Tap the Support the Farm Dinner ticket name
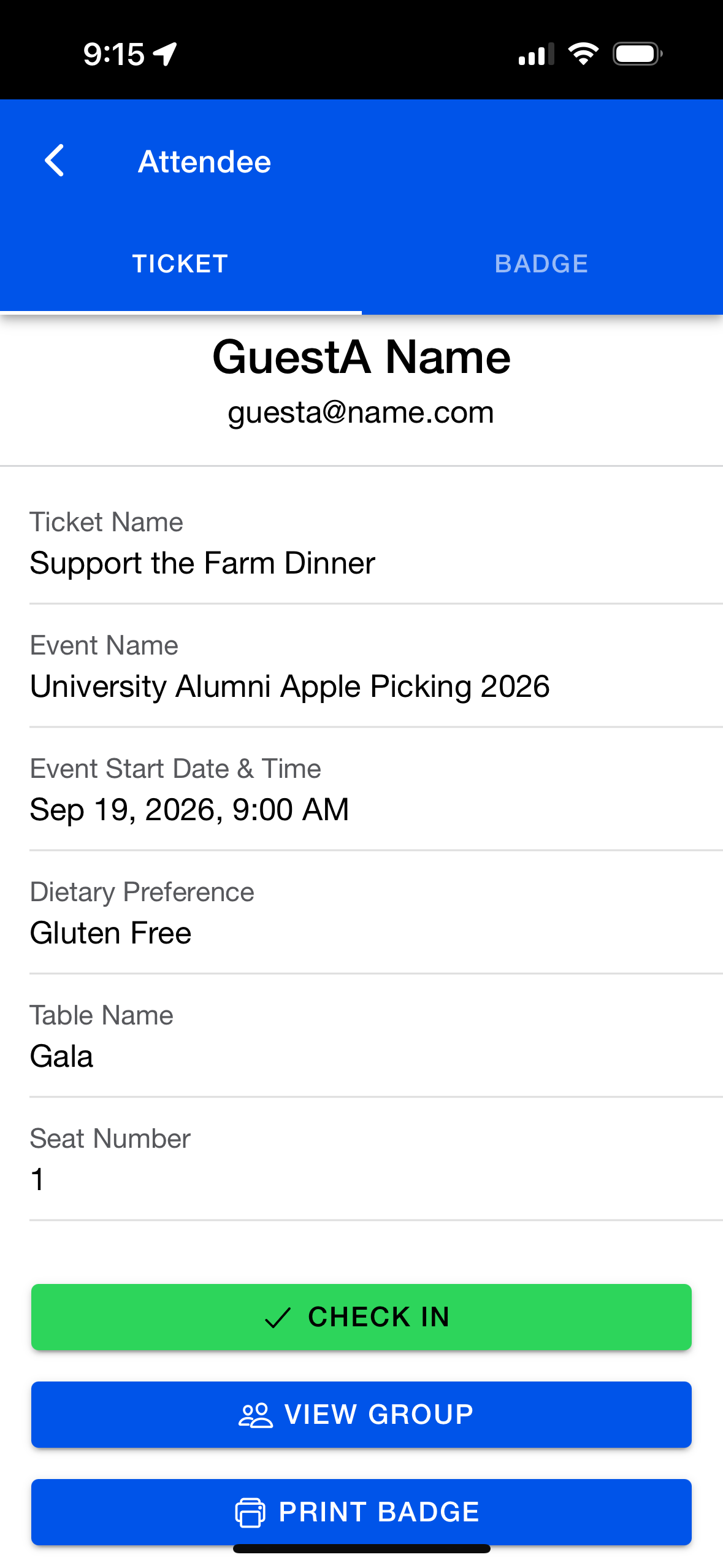Viewport: 723px width, 1568px height. pos(202,563)
